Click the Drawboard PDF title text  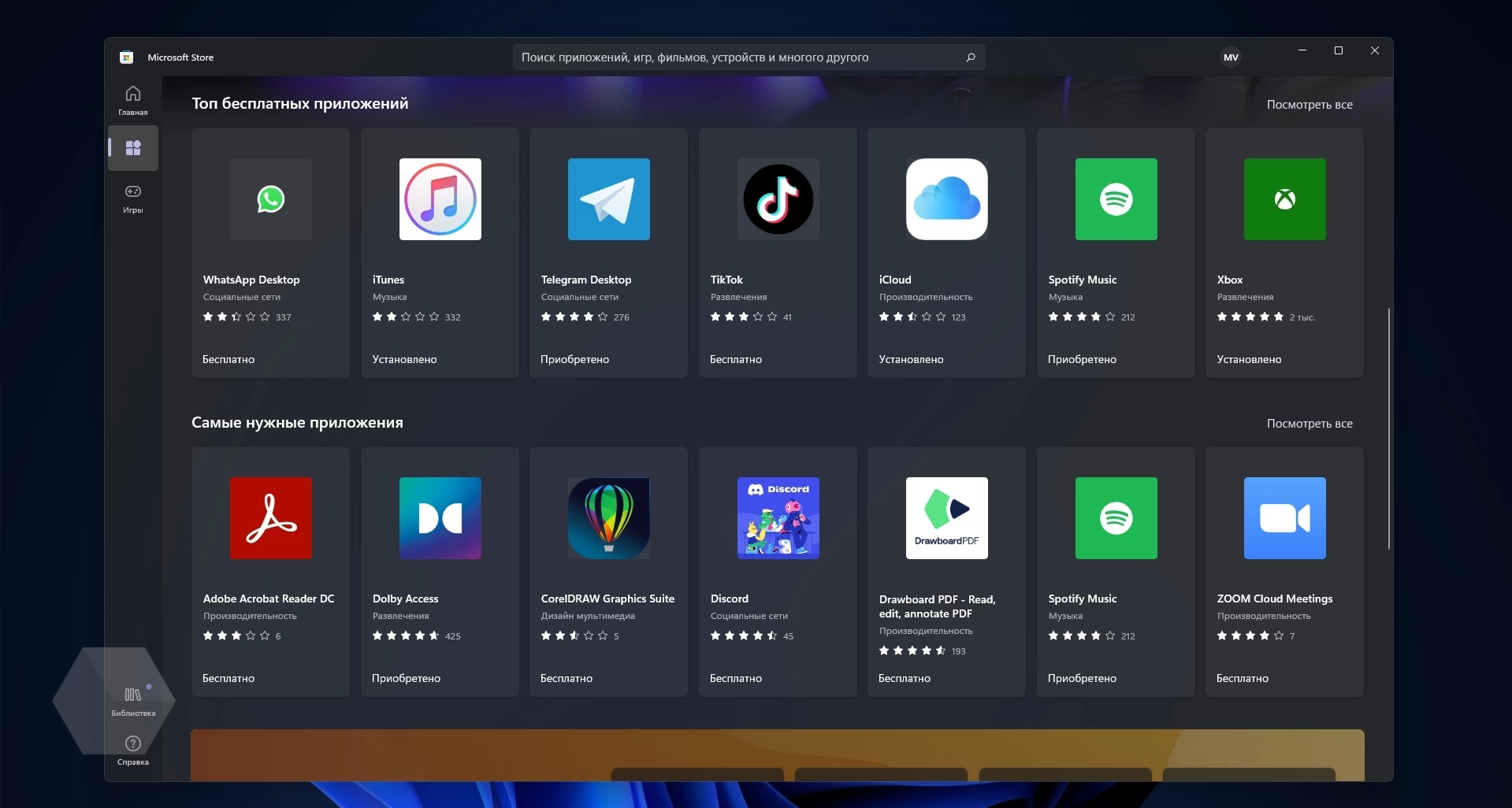(937, 606)
